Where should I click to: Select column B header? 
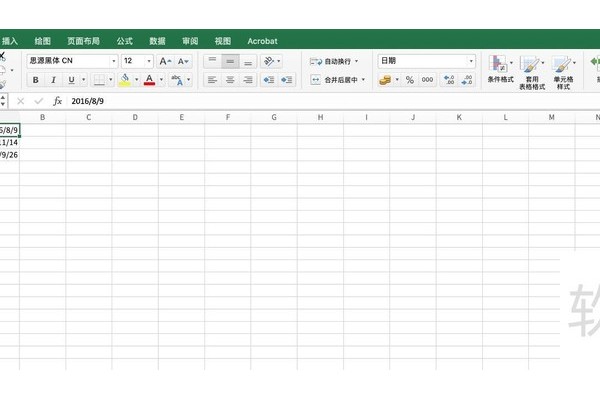click(x=42, y=118)
